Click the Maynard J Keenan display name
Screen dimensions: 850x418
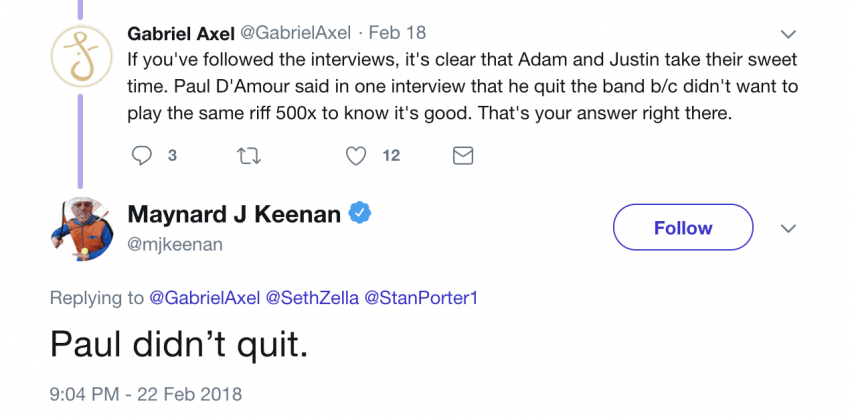(x=234, y=213)
